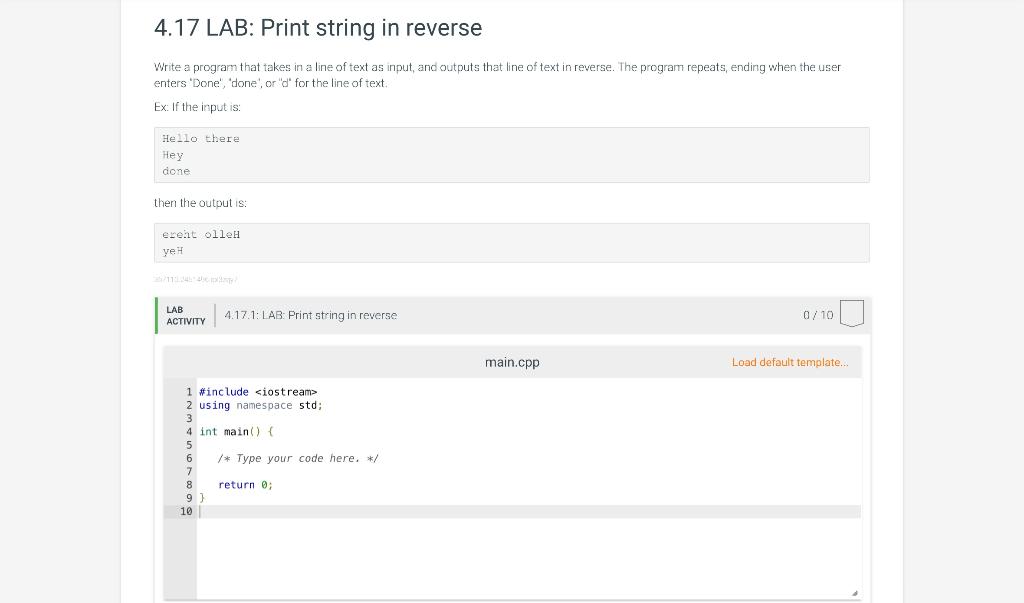1024x603 pixels.
Task: Click the word done in the input example
Action: tap(175, 171)
